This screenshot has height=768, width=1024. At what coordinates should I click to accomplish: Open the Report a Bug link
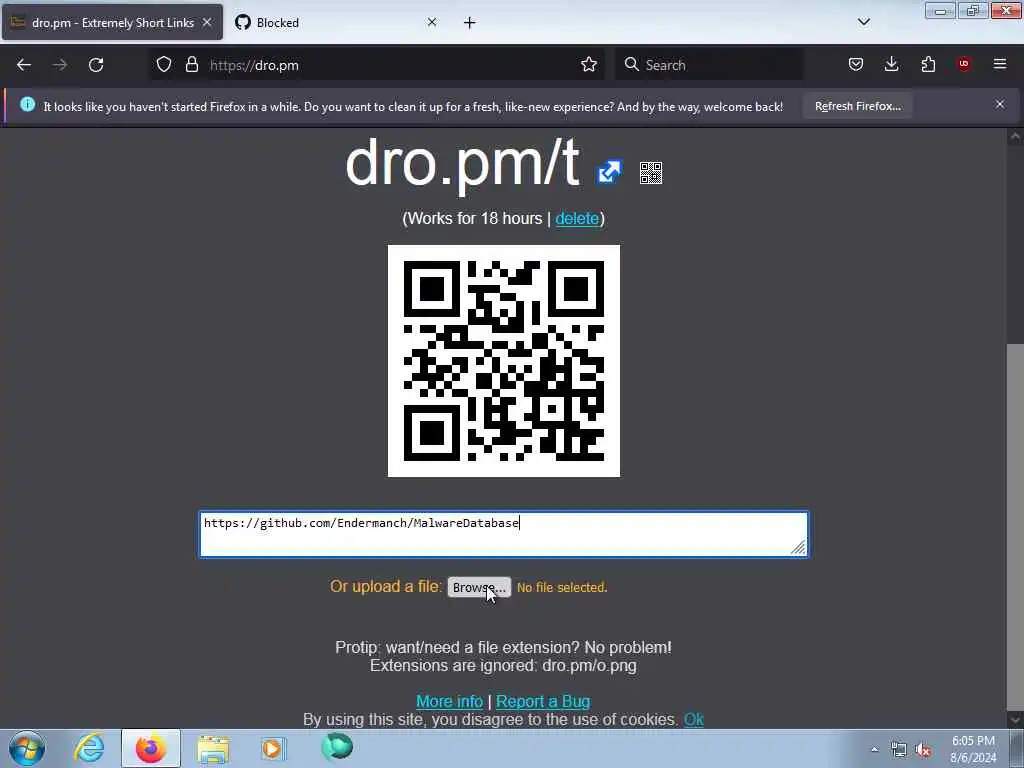543,701
